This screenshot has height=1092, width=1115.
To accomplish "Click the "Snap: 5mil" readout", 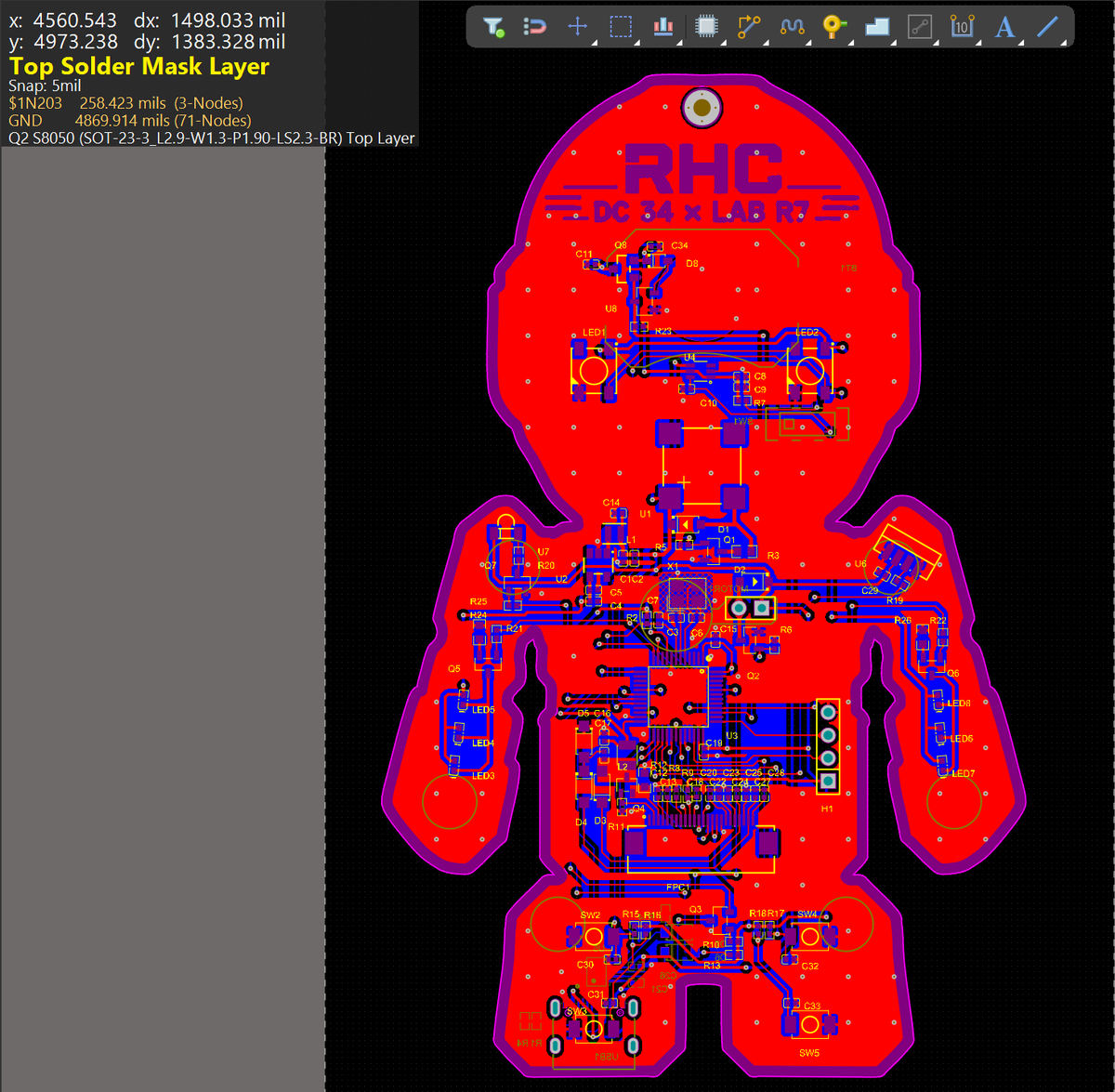I will pos(45,86).
